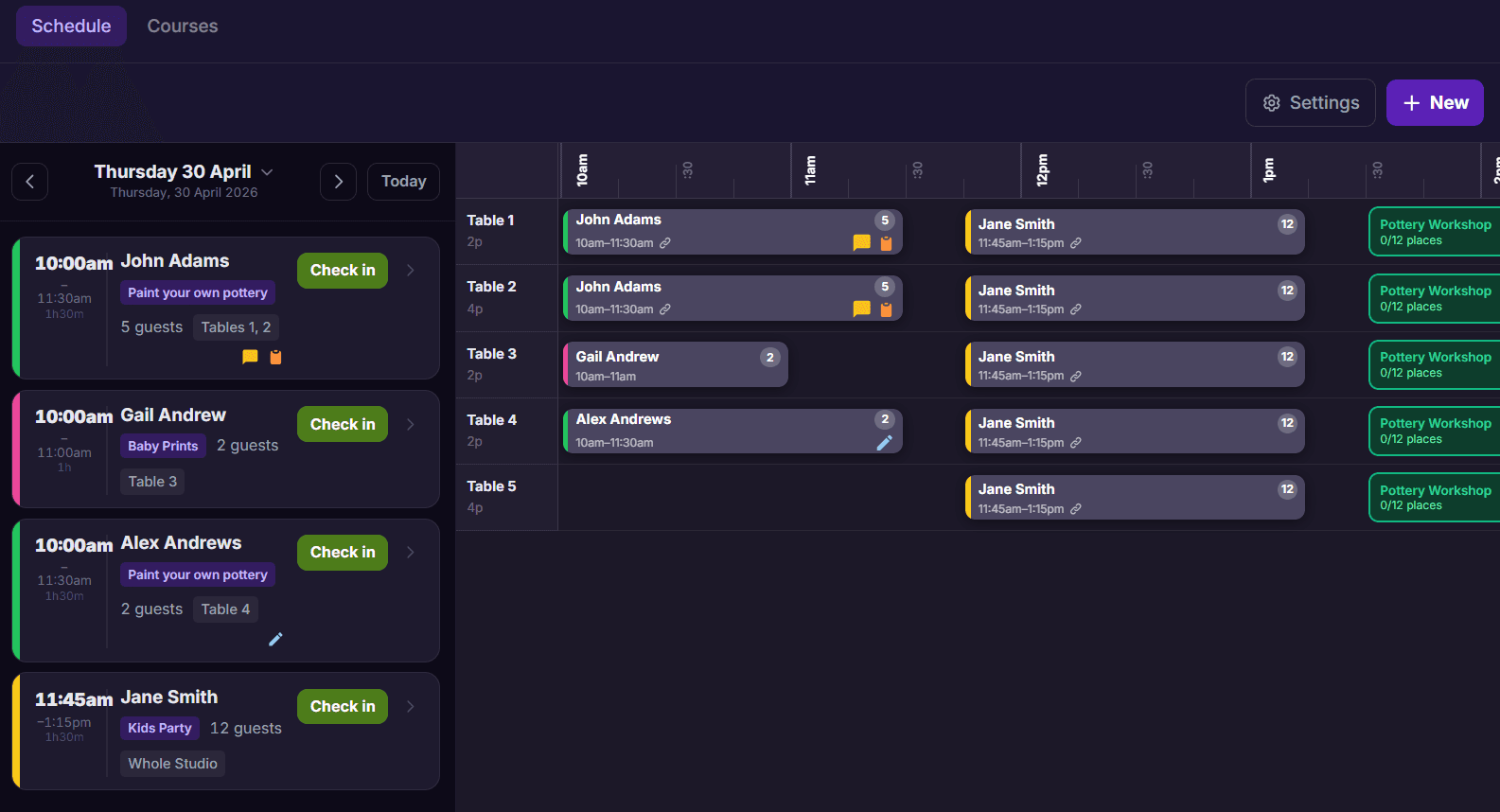Click the Settings gear icon
The width and height of the screenshot is (1500, 812).
tap(1272, 103)
